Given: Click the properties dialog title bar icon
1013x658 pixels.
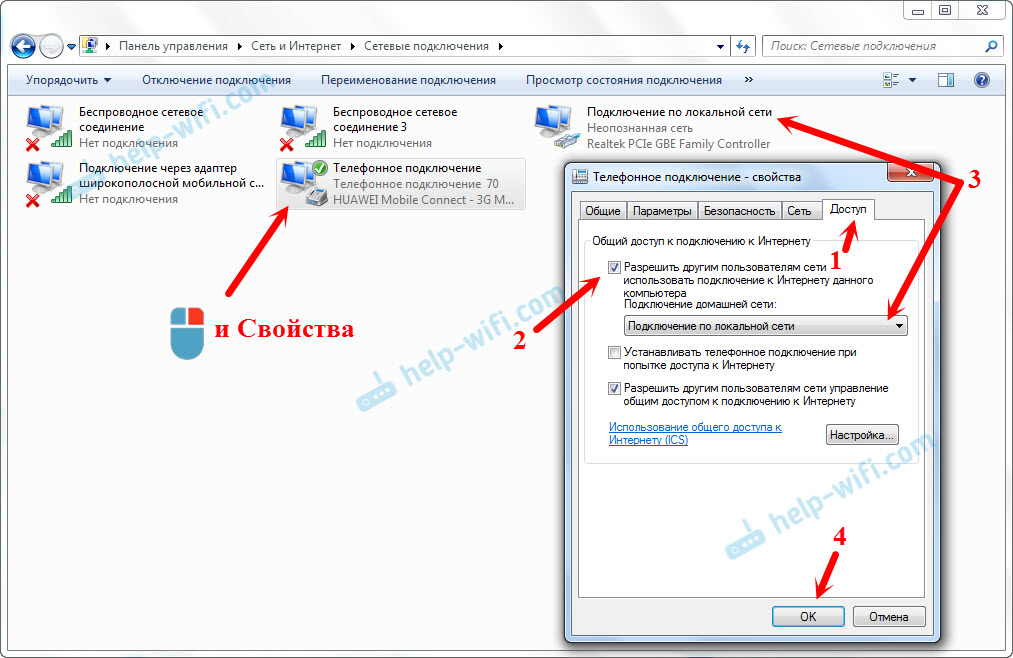Looking at the screenshot, I should 580,176.
